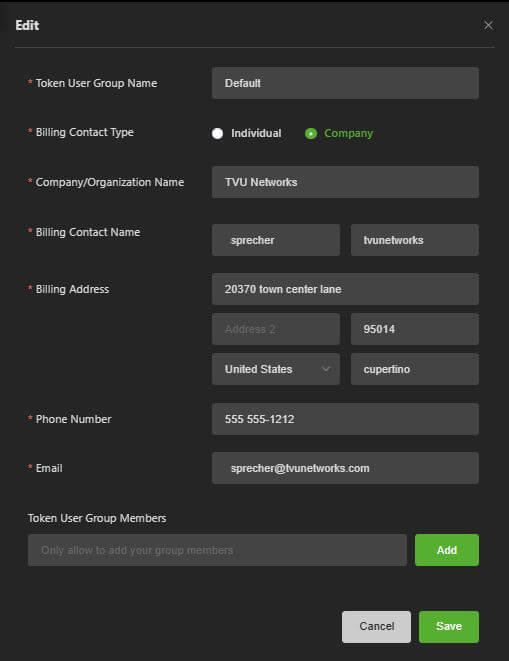509x661 pixels.
Task: Save the token user group changes
Action: click(x=449, y=627)
